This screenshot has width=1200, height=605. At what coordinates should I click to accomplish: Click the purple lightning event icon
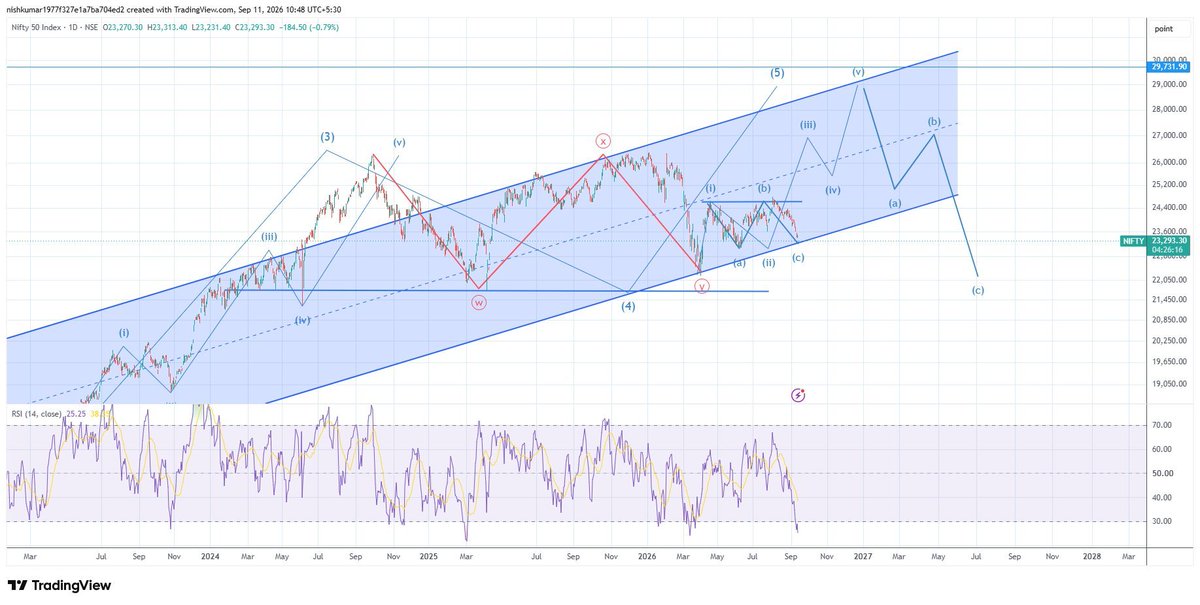(x=798, y=396)
